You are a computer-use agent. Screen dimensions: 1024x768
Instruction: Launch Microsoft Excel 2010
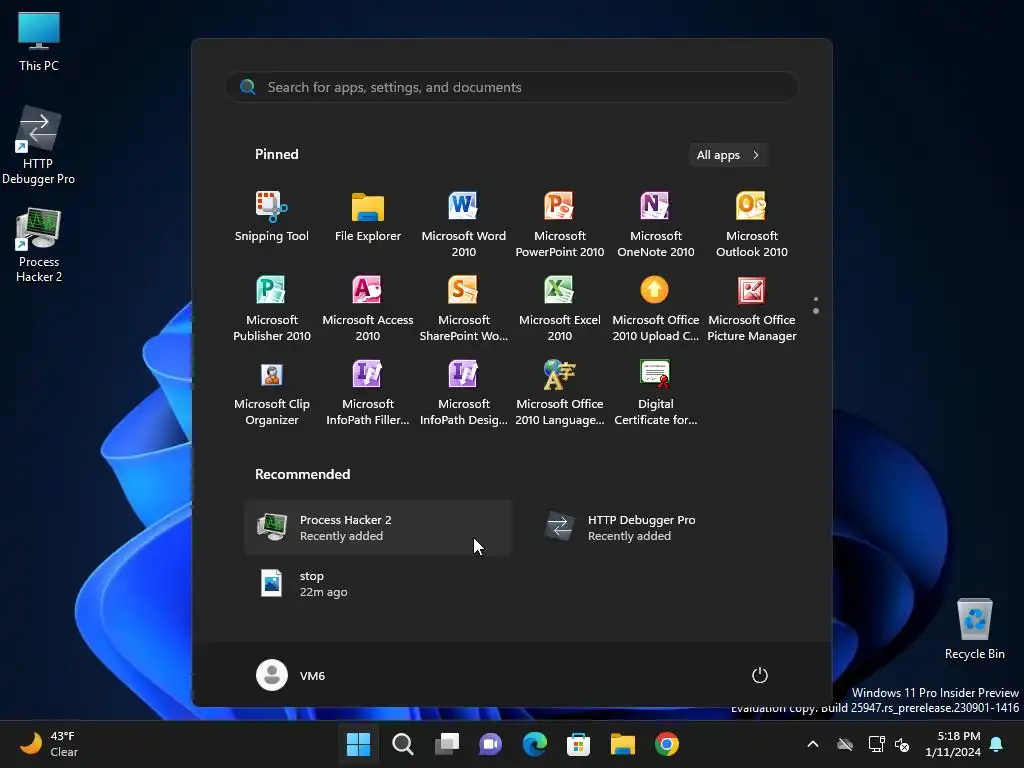pos(560,308)
